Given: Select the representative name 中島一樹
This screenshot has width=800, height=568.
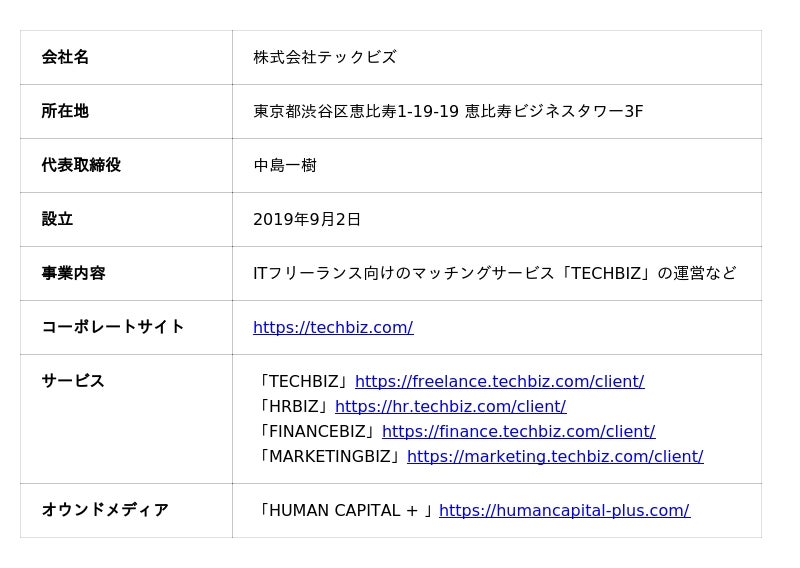Looking at the screenshot, I should (285, 166).
